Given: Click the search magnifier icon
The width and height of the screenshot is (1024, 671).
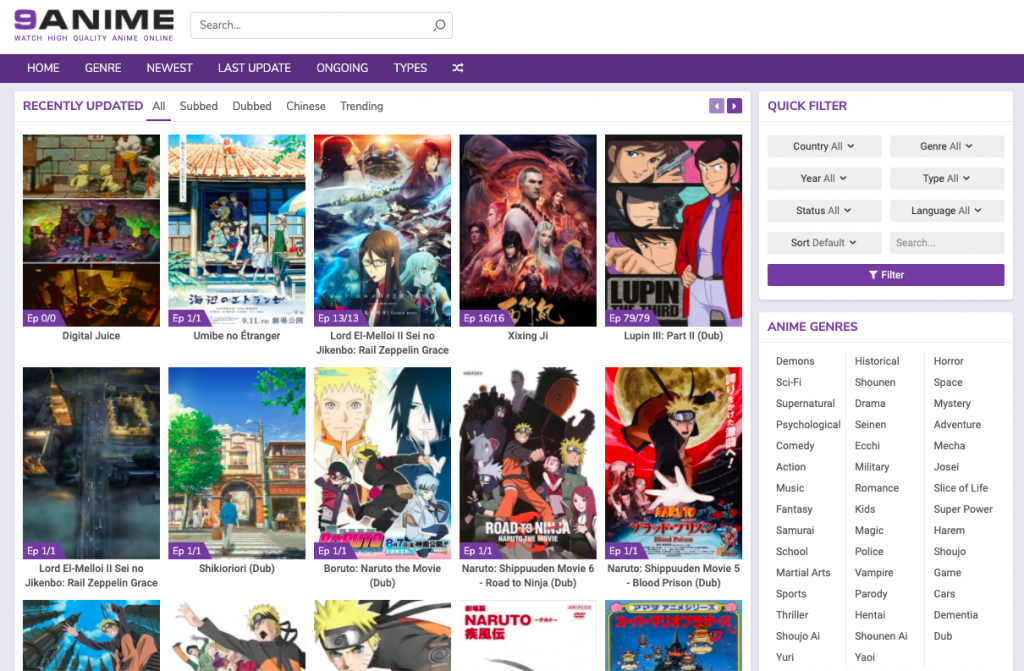Looking at the screenshot, I should pyautogui.click(x=438, y=25).
